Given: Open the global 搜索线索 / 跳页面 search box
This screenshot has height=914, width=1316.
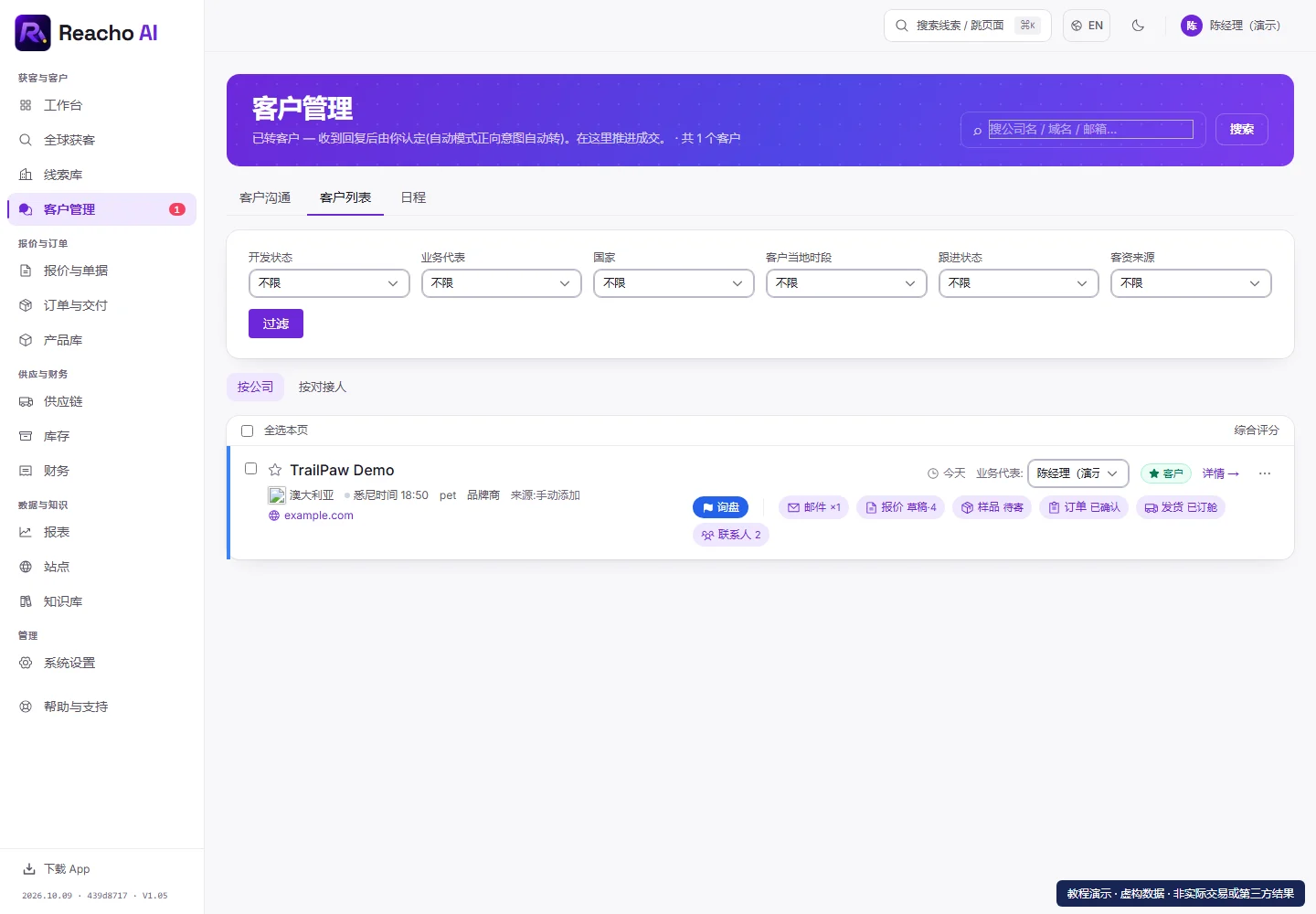Looking at the screenshot, I should 967,26.
